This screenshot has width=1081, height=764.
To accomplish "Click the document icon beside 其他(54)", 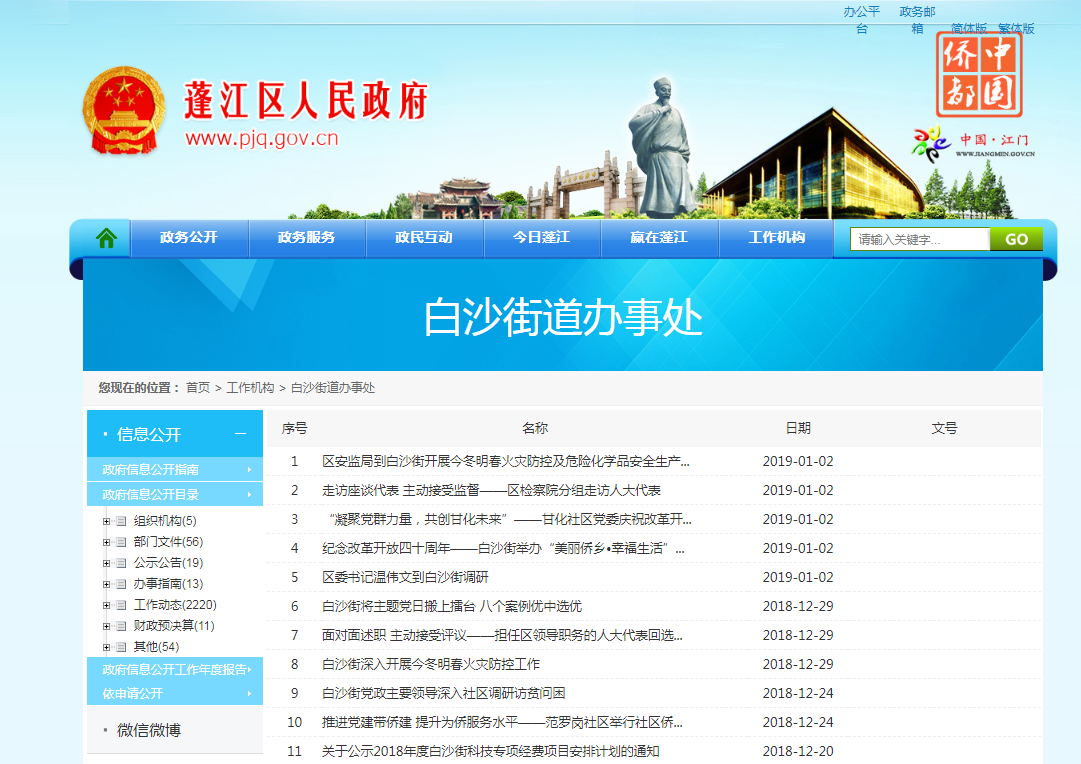I will coord(120,647).
